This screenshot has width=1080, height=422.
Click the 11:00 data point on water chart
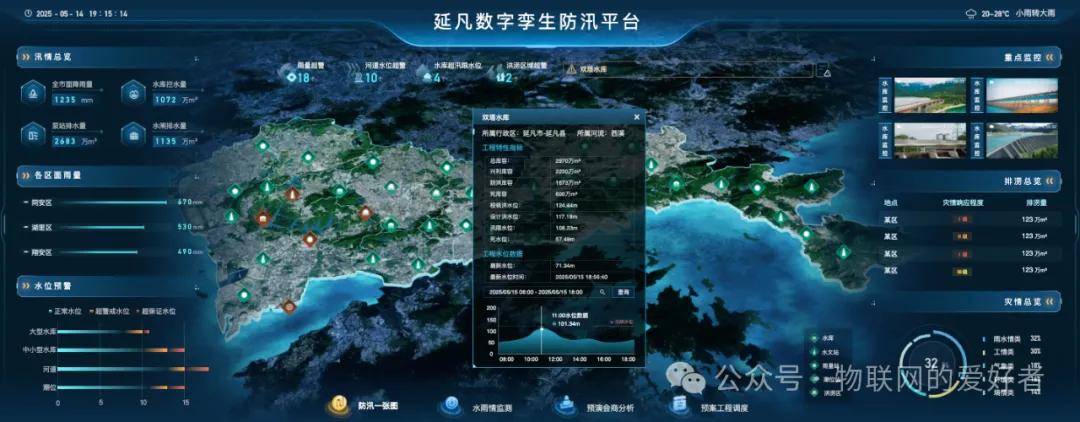pos(541,328)
